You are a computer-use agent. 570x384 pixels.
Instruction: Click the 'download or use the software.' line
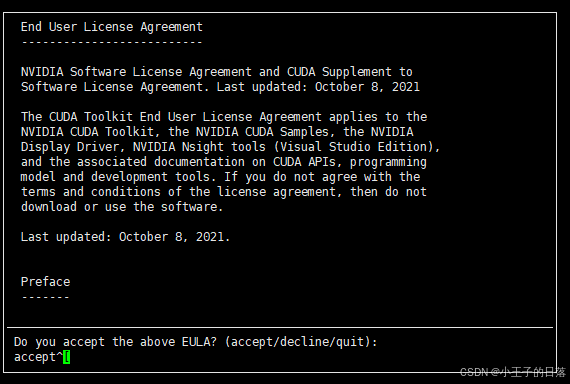pos(122,207)
